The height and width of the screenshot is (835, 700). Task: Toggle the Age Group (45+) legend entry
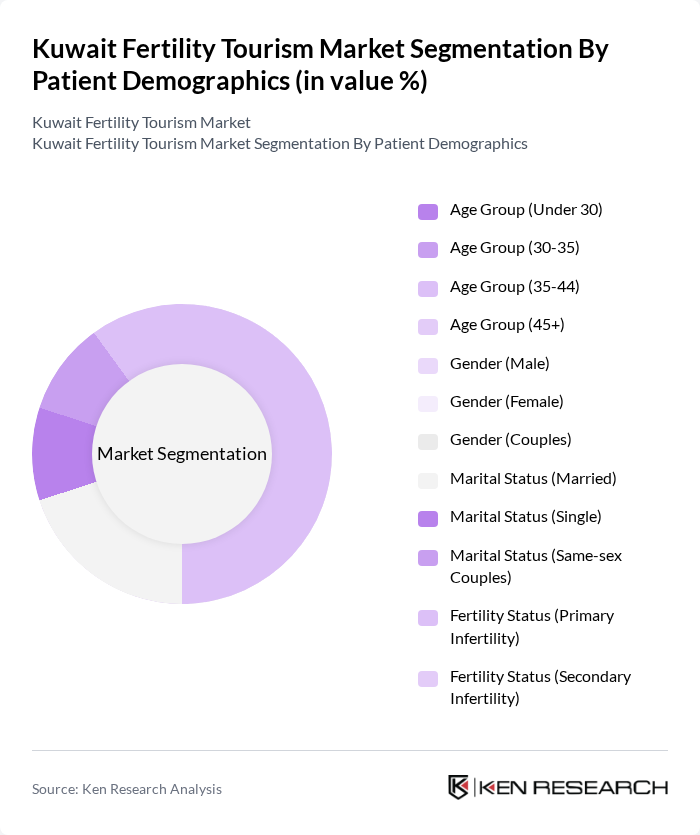pos(507,325)
